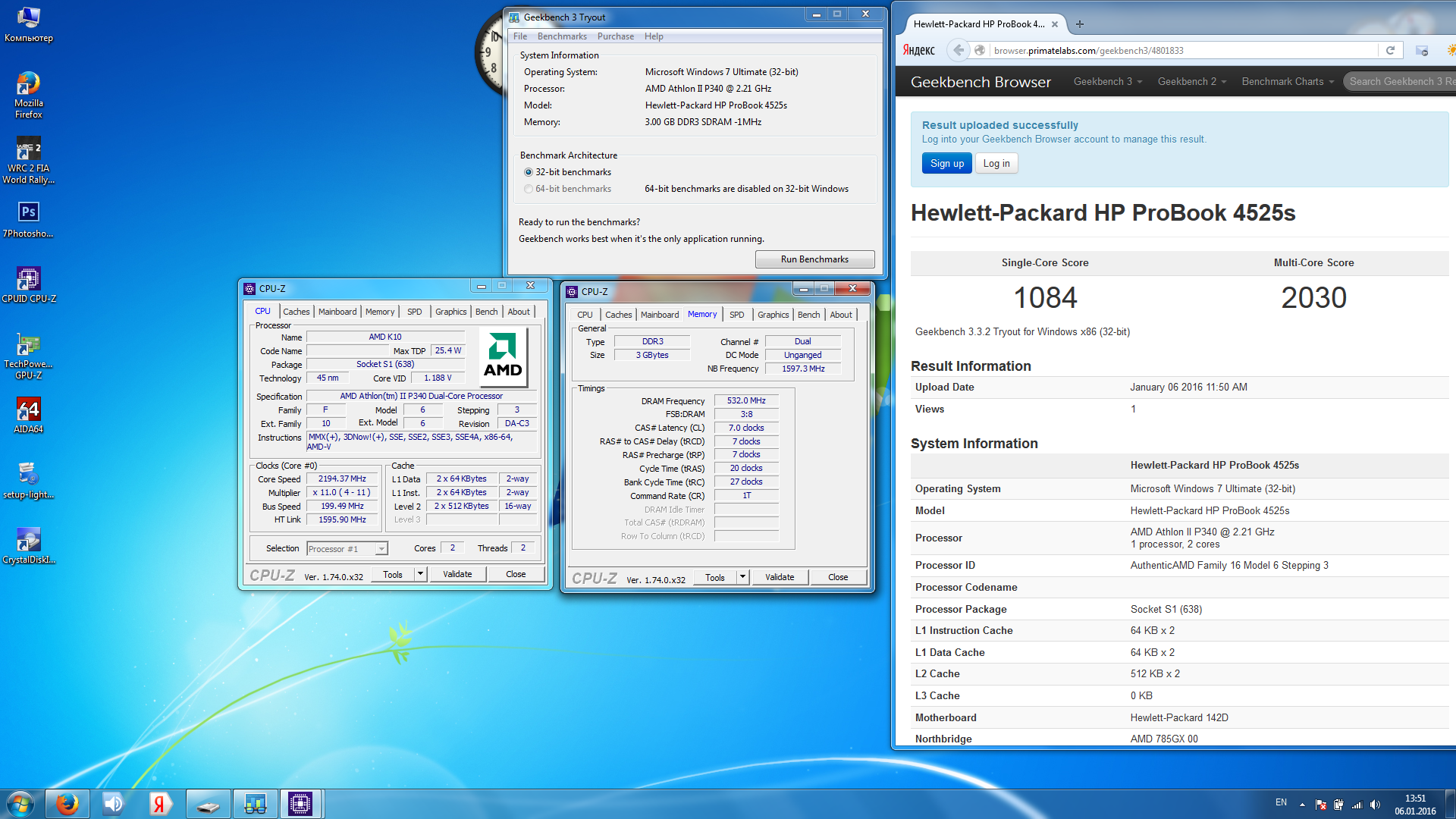
Task: Click Close button in left CPU-Z
Action: [516, 574]
